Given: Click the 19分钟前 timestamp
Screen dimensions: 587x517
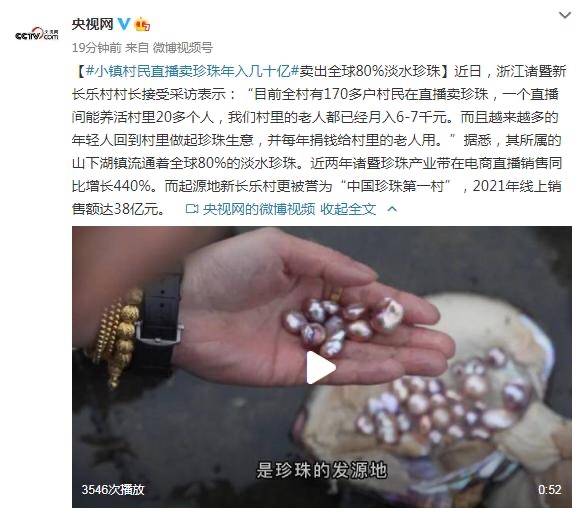Looking at the screenshot, I should click(97, 48).
